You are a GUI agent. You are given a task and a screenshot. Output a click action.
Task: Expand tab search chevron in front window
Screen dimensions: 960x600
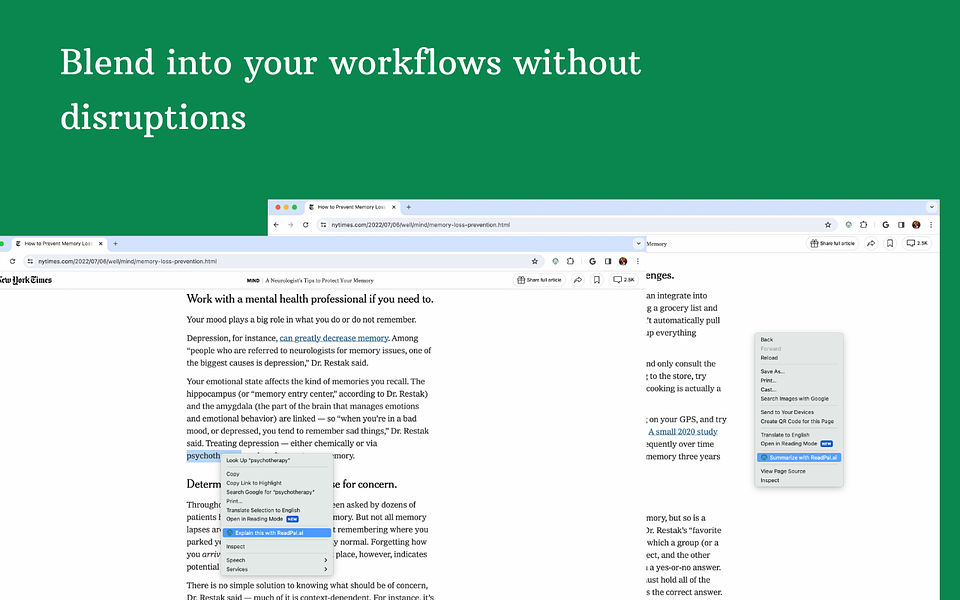tap(639, 244)
